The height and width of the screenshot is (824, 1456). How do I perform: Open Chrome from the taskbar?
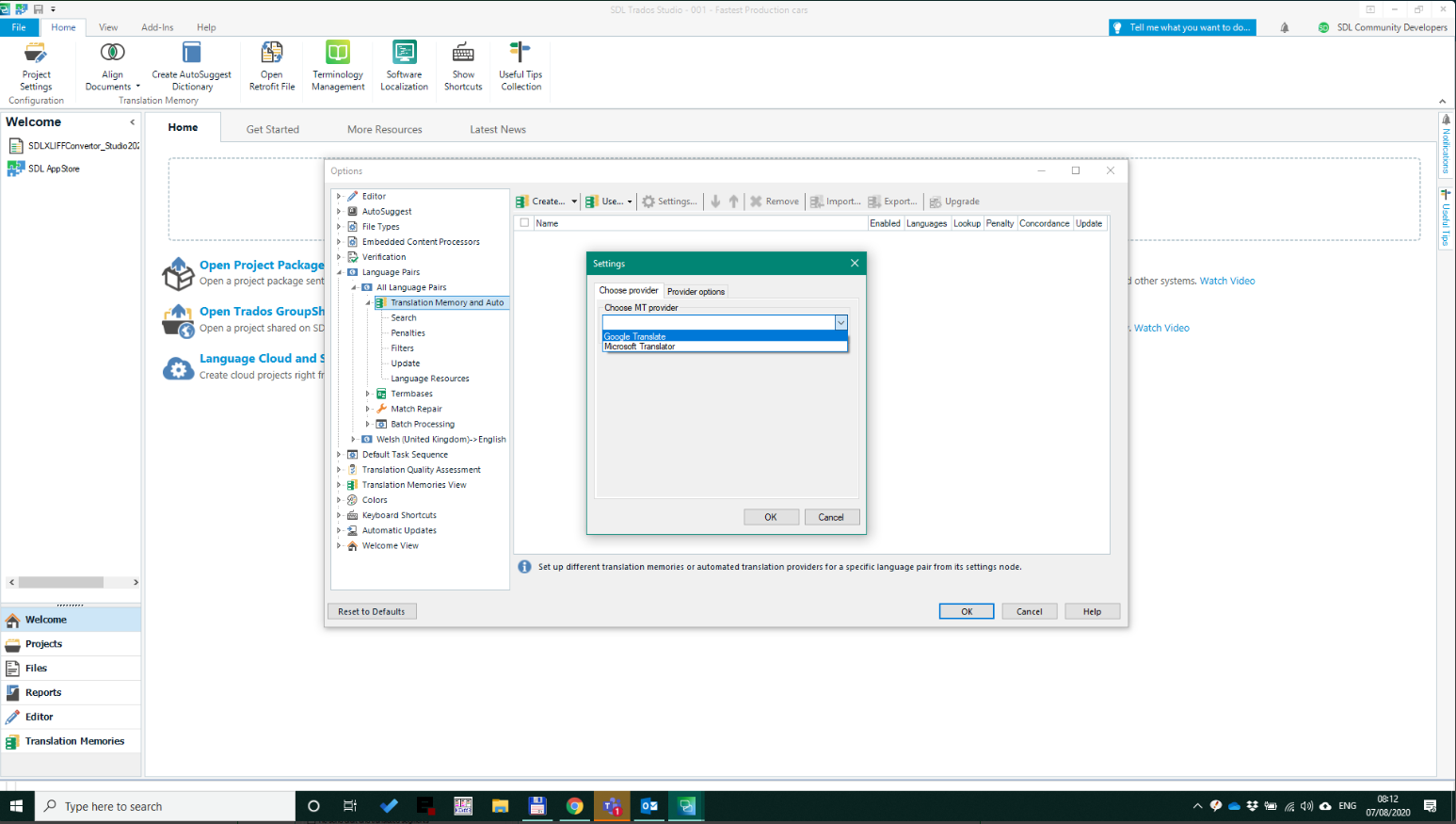click(x=574, y=806)
